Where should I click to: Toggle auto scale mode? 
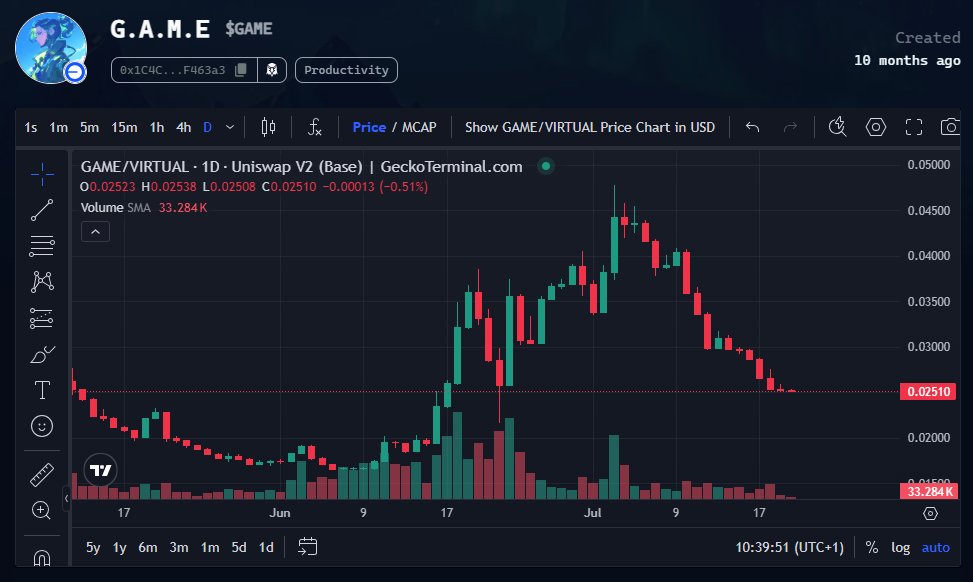click(936, 547)
